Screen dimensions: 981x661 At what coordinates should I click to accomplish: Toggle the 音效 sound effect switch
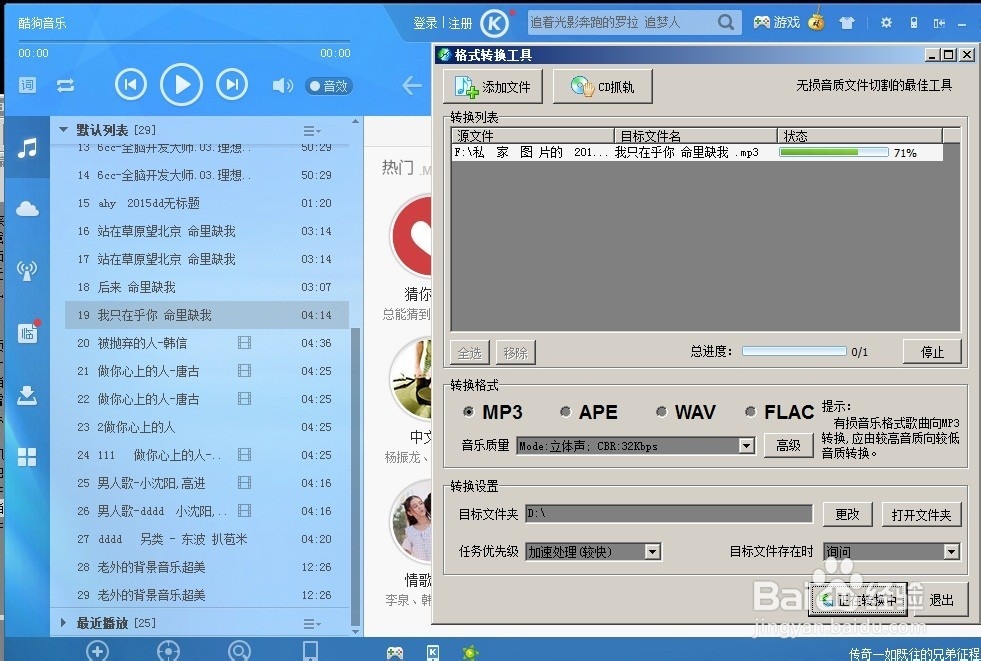[329, 86]
